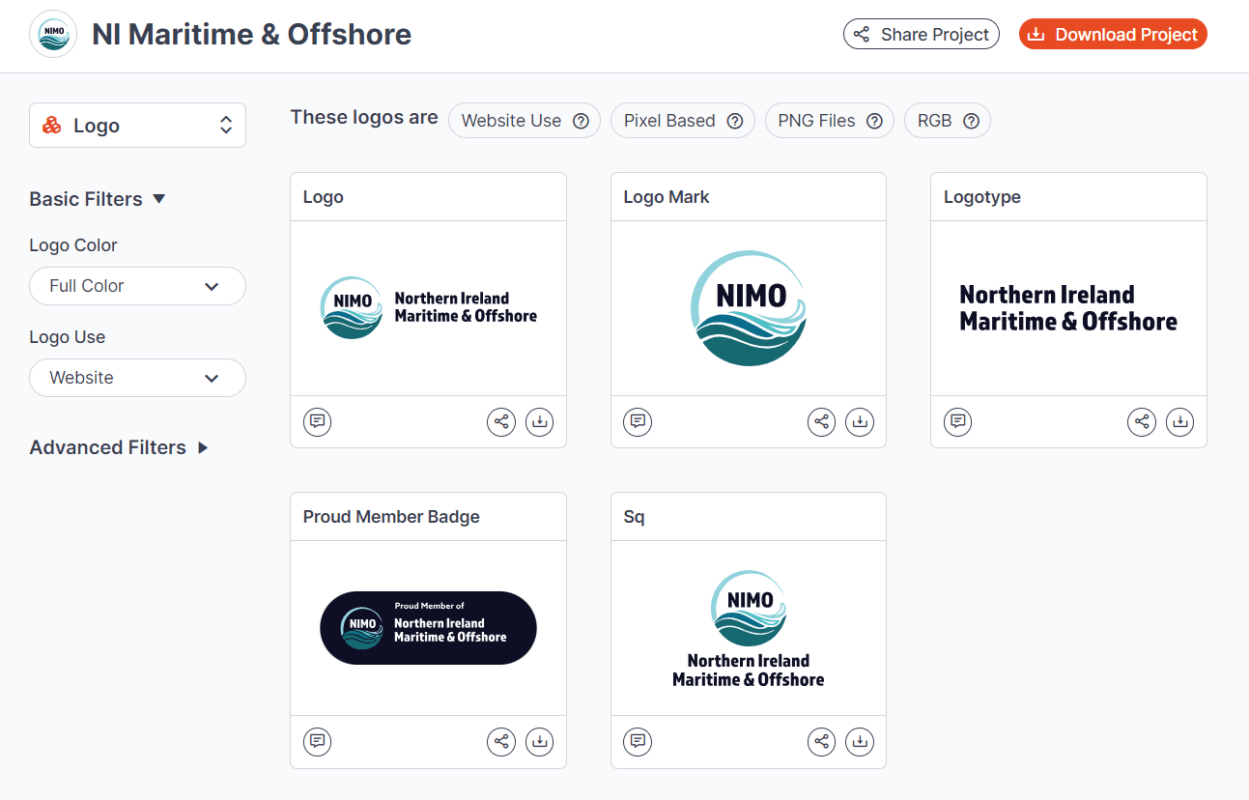Click the Logo Mark card title
This screenshot has height=800, width=1249.
coord(666,197)
